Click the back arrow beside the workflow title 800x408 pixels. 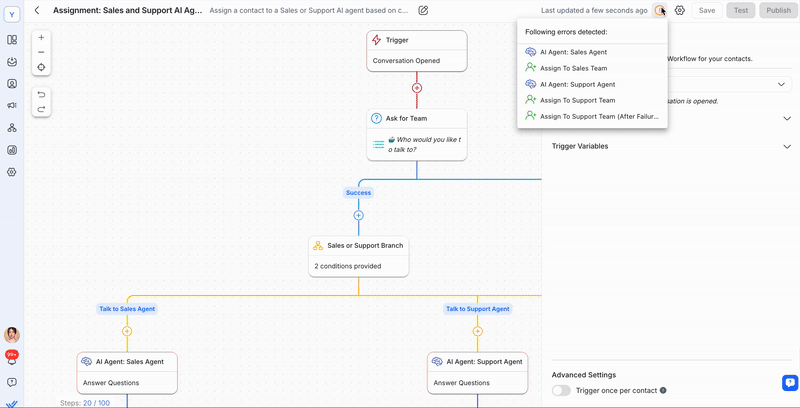point(37,10)
